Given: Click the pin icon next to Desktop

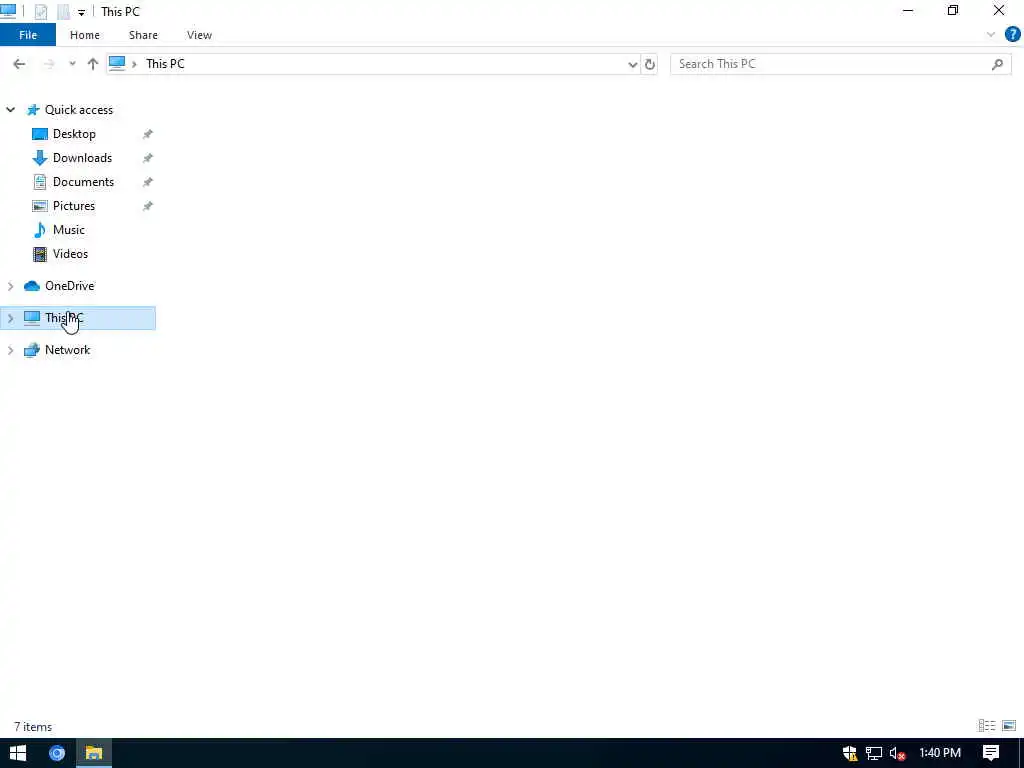Looking at the screenshot, I should 148,134.
